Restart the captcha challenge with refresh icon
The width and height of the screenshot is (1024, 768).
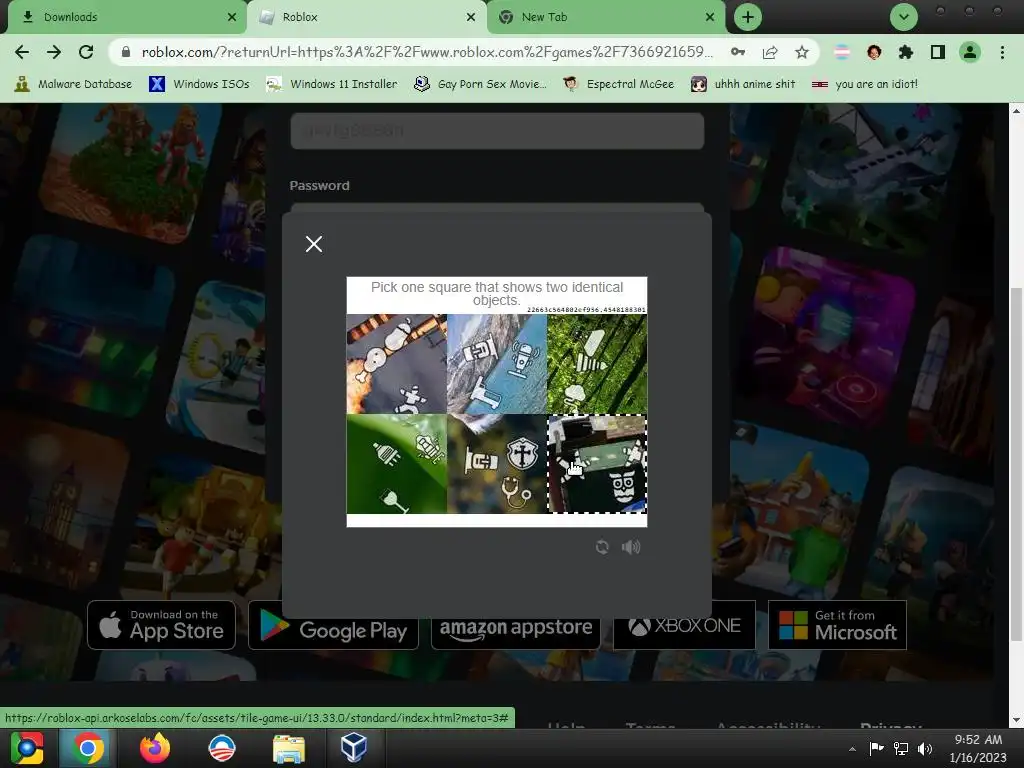602,547
